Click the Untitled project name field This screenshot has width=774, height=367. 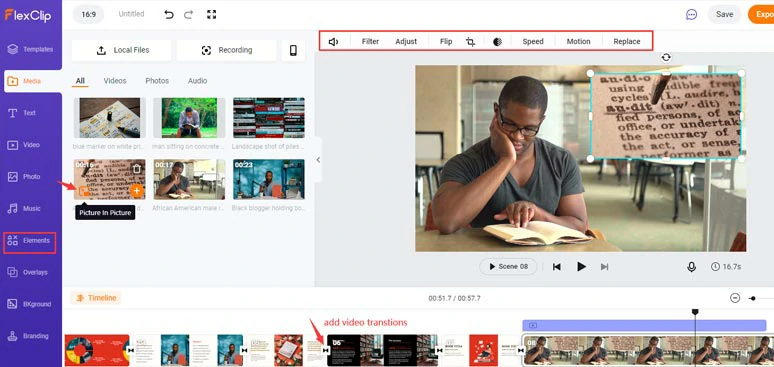[x=131, y=14]
